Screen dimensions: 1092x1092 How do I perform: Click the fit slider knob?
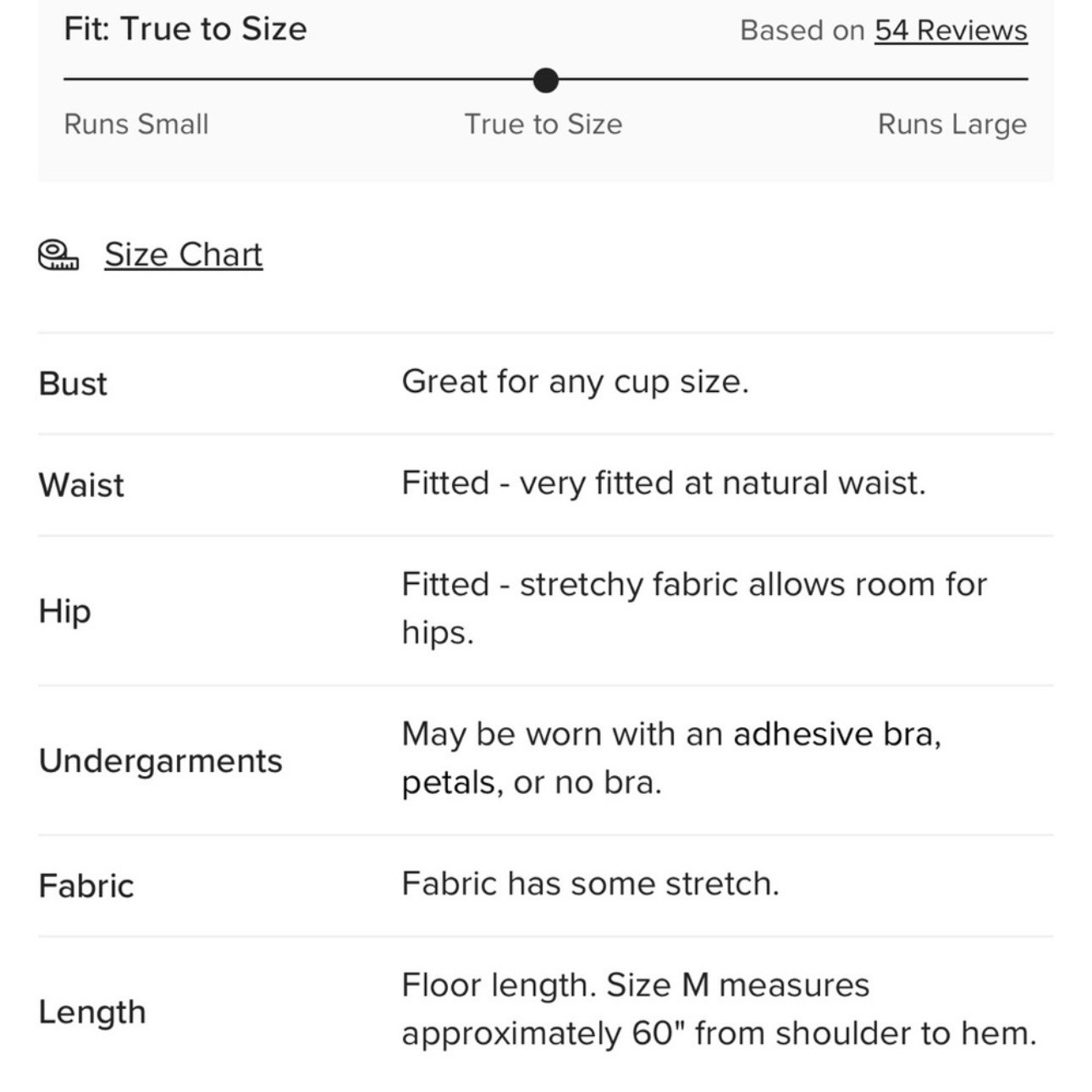click(546, 80)
